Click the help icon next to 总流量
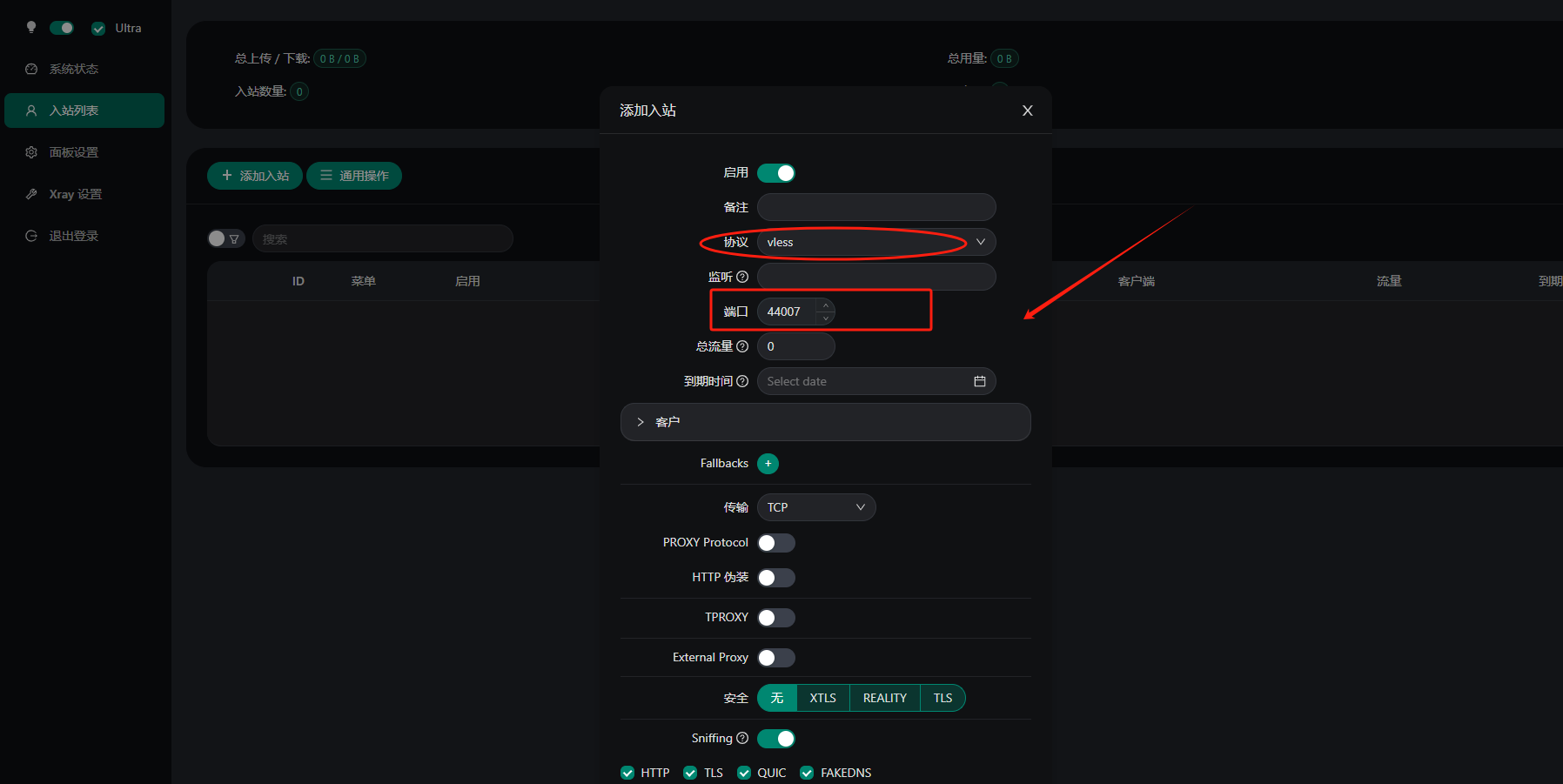Viewport: 1563px width, 784px height. pos(742,346)
